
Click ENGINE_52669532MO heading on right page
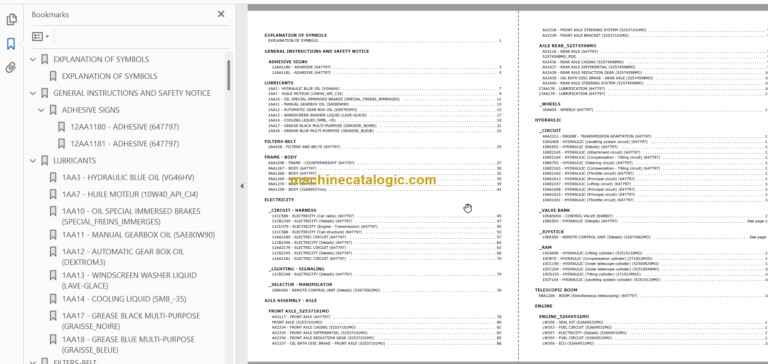(x=564, y=316)
